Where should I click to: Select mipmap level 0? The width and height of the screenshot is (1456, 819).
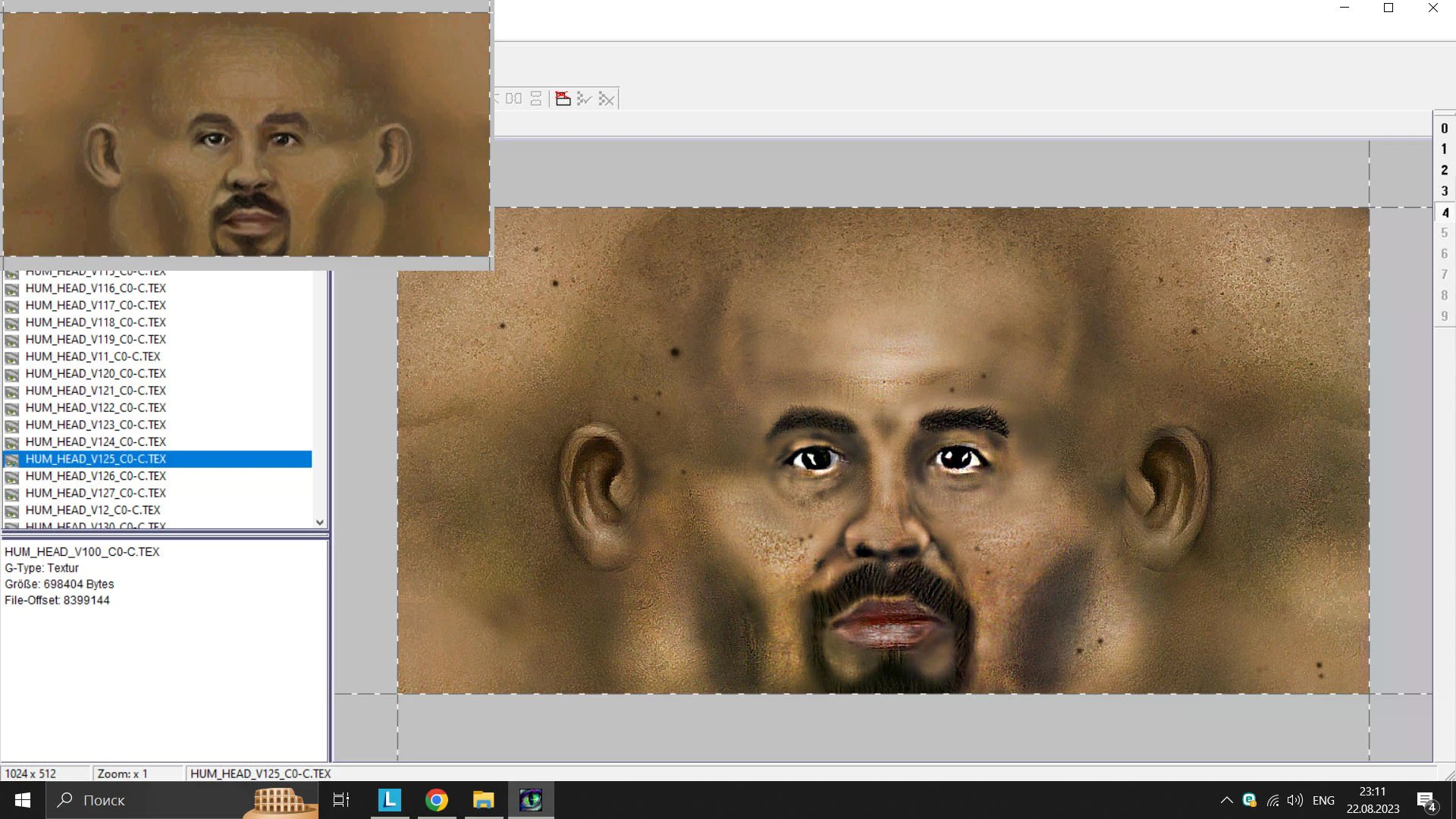pyautogui.click(x=1444, y=129)
